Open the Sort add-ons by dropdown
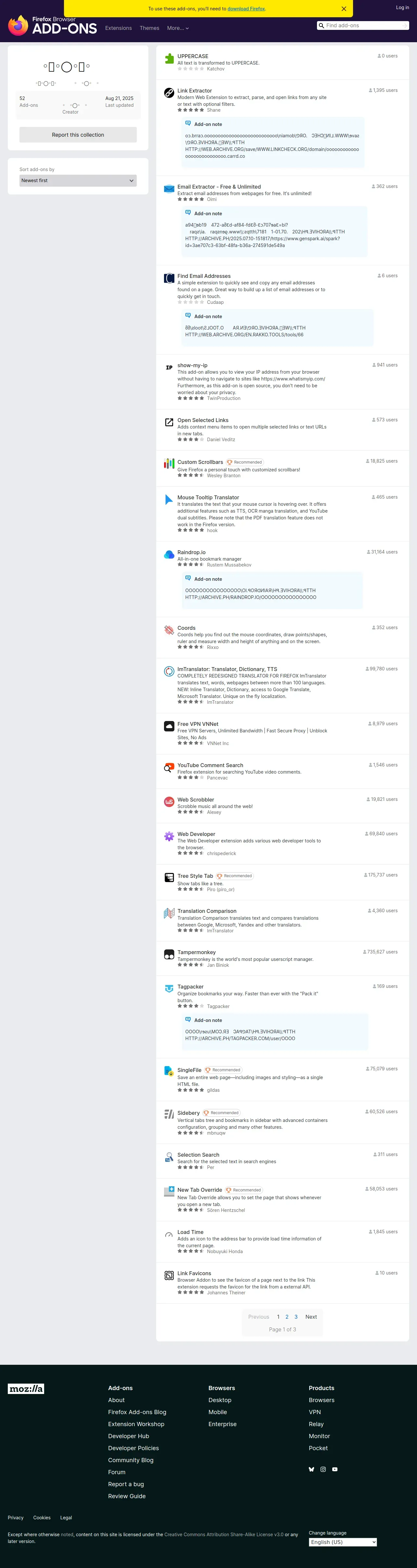The image size is (417, 1568). tap(78, 181)
